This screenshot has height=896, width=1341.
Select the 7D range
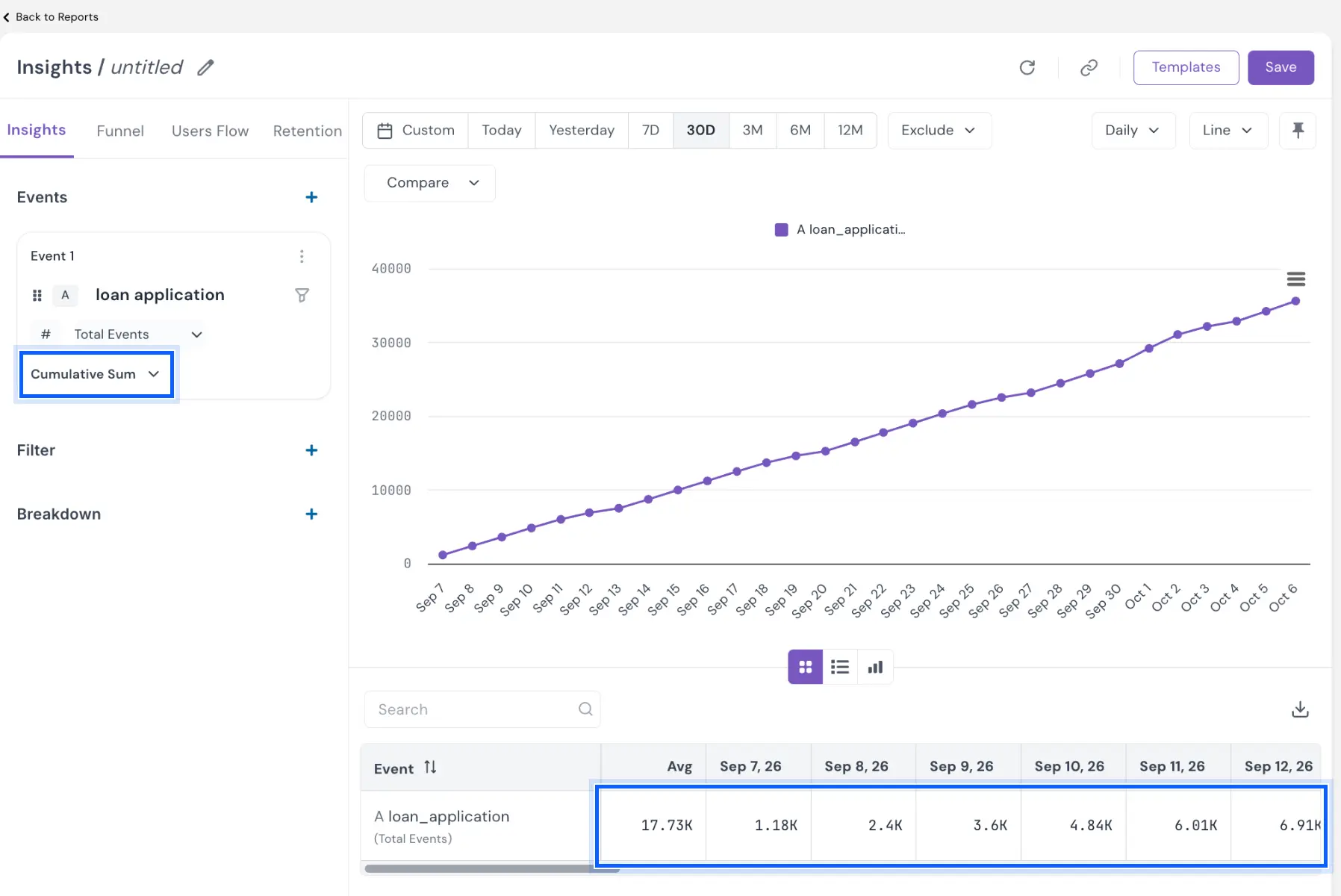(650, 130)
